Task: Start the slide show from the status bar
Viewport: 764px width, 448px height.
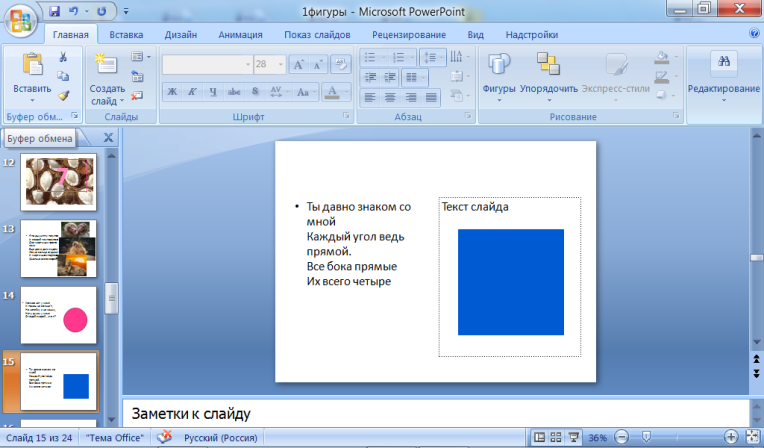Action: coord(573,437)
